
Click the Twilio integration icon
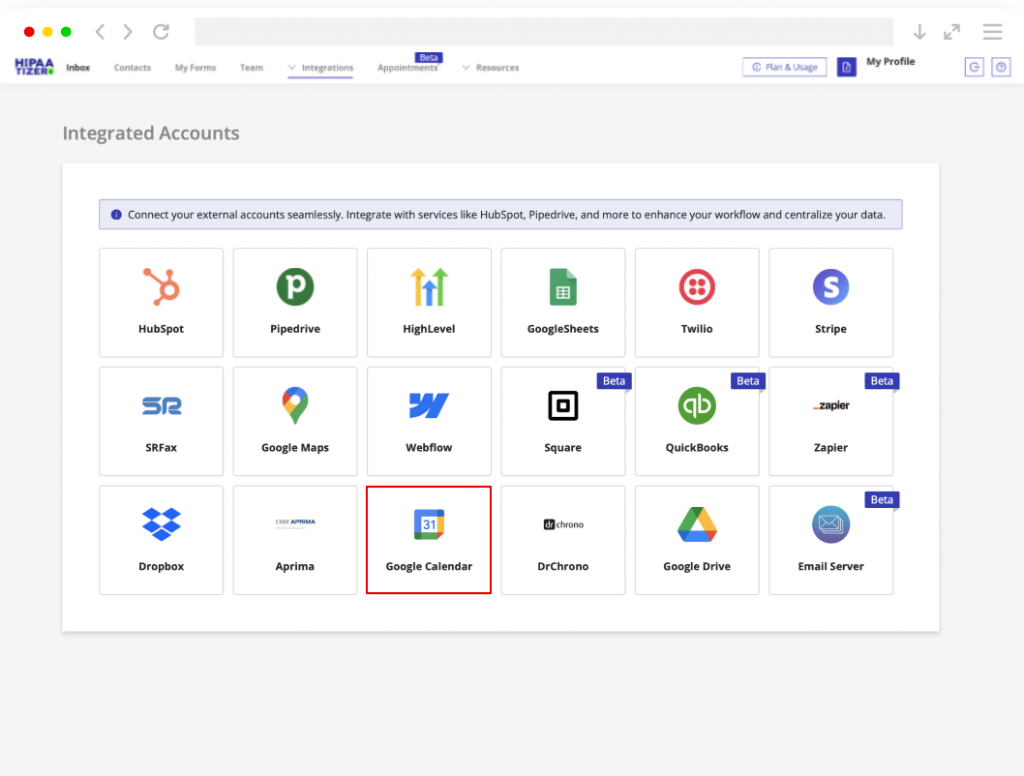[x=697, y=287]
